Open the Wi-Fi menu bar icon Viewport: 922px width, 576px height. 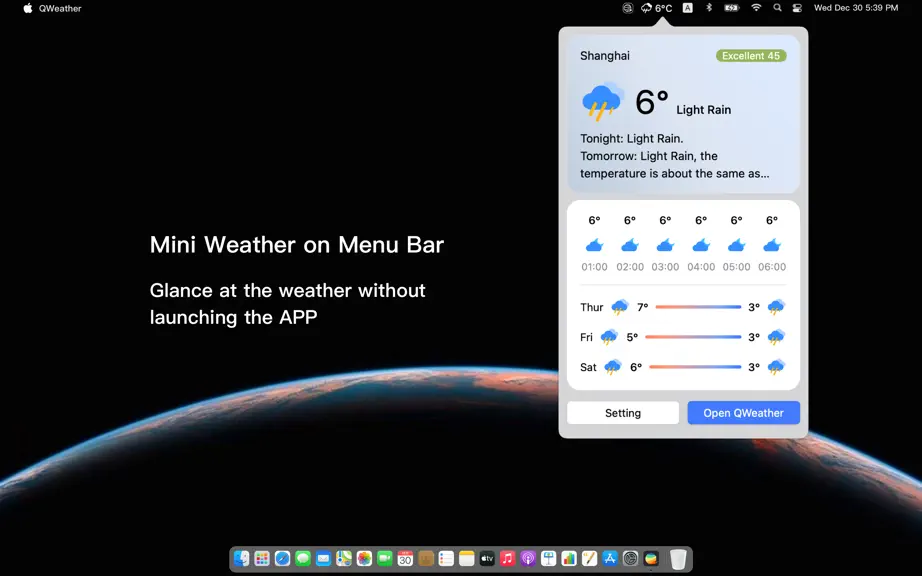tap(756, 8)
